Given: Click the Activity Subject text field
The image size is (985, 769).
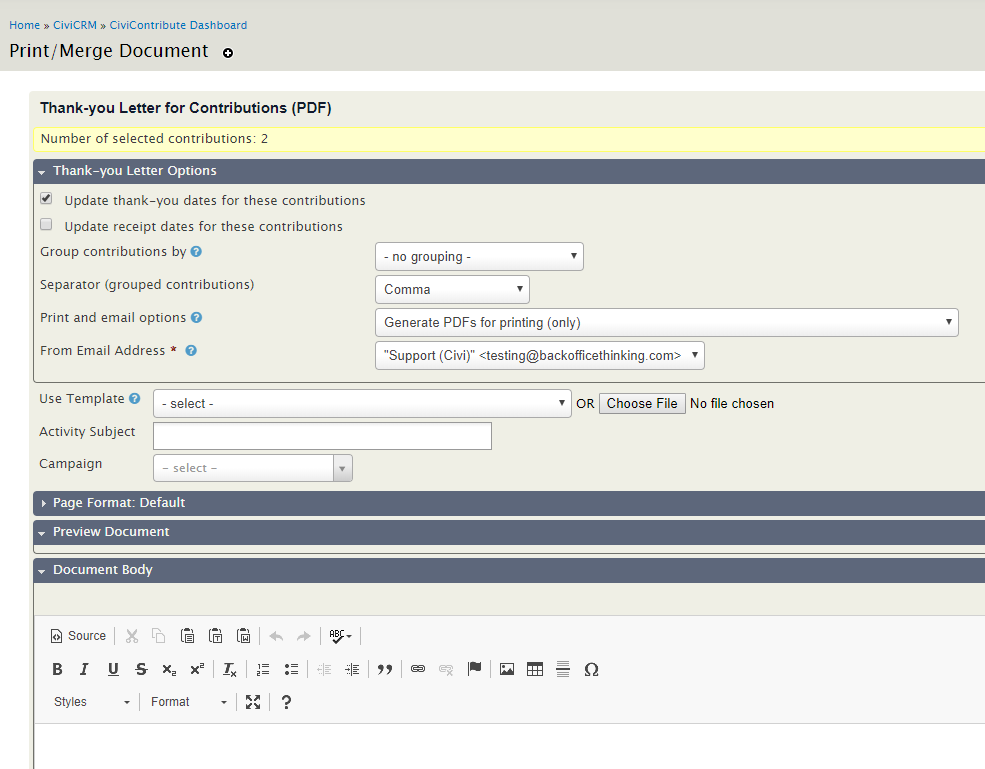Looking at the screenshot, I should click(x=322, y=436).
